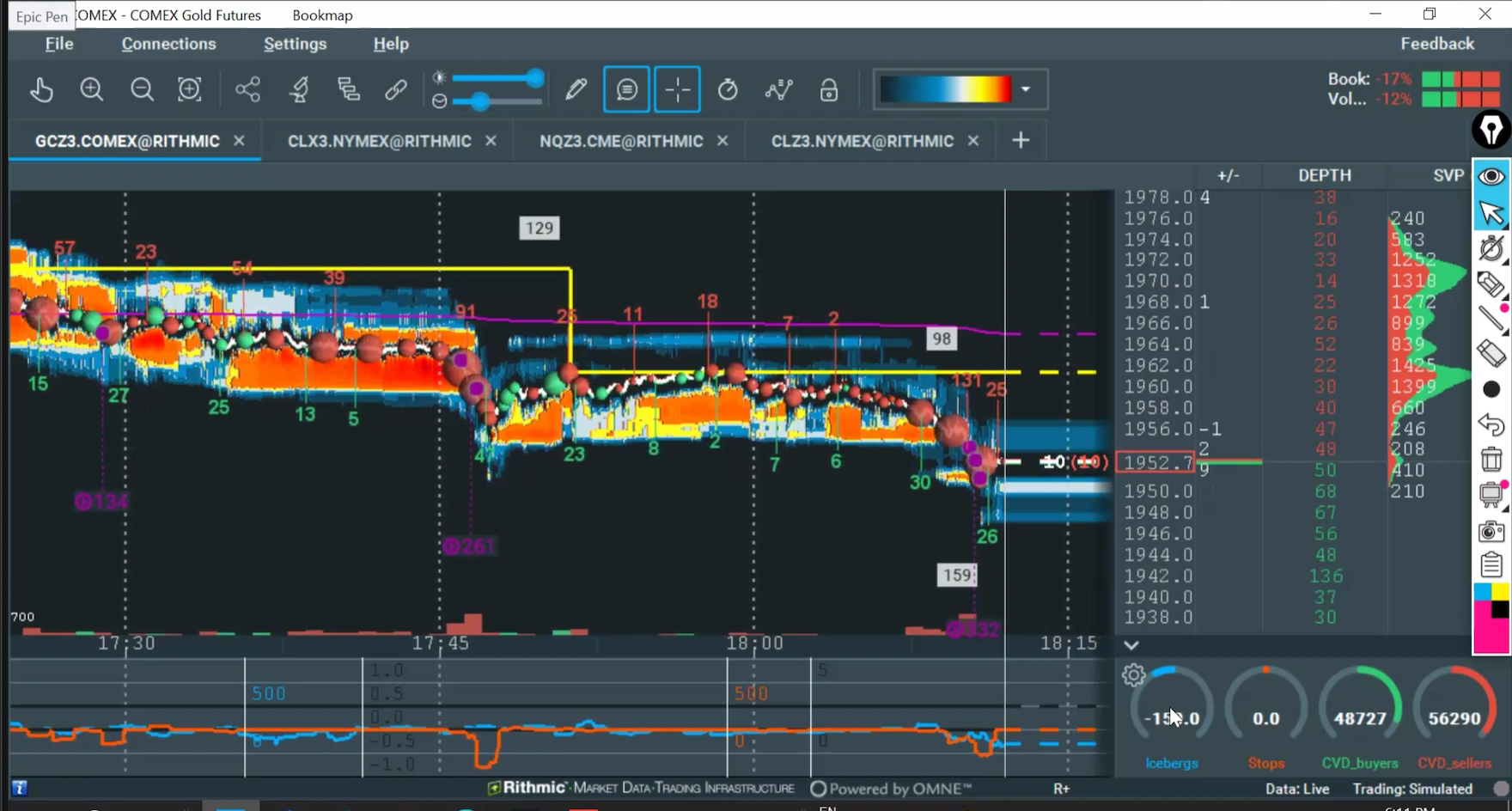Open the File menu
The width and height of the screenshot is (1512, 811).
point(59,44)
